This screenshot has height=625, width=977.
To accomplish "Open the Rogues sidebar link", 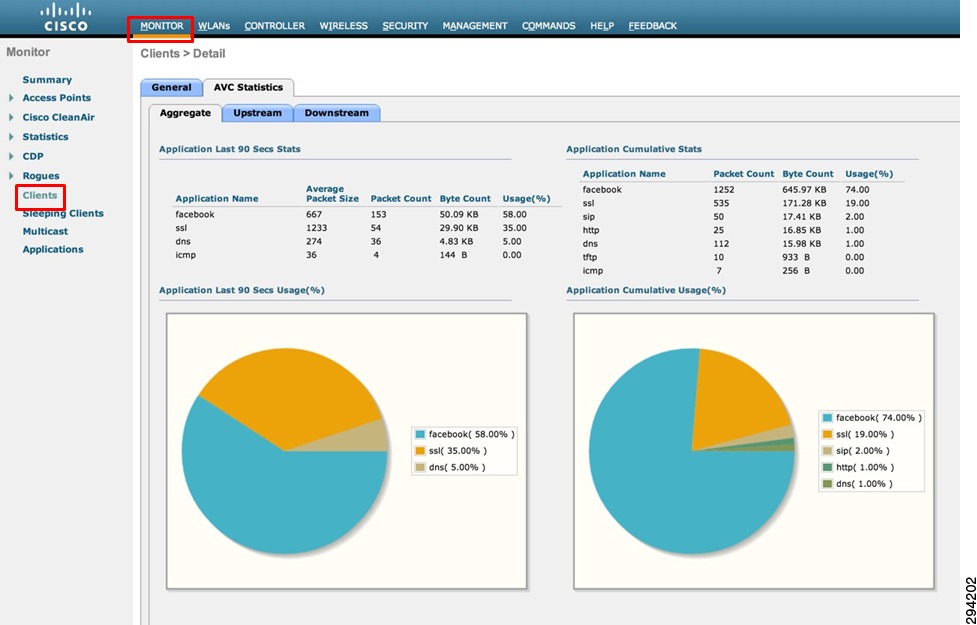I will click(41, 176).
